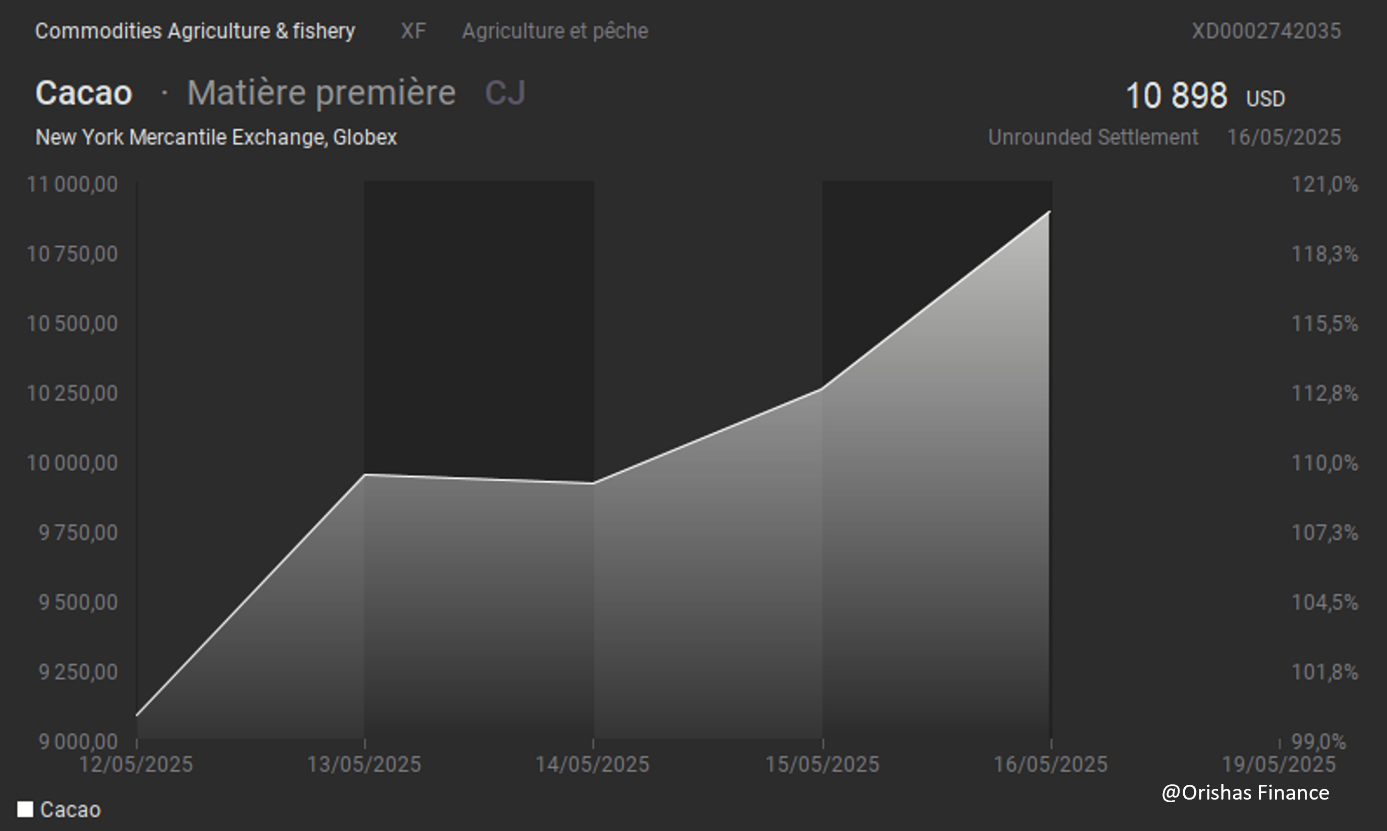
Task: Click the white Cacao legend color swatch
Action: (x=25, y=809)
